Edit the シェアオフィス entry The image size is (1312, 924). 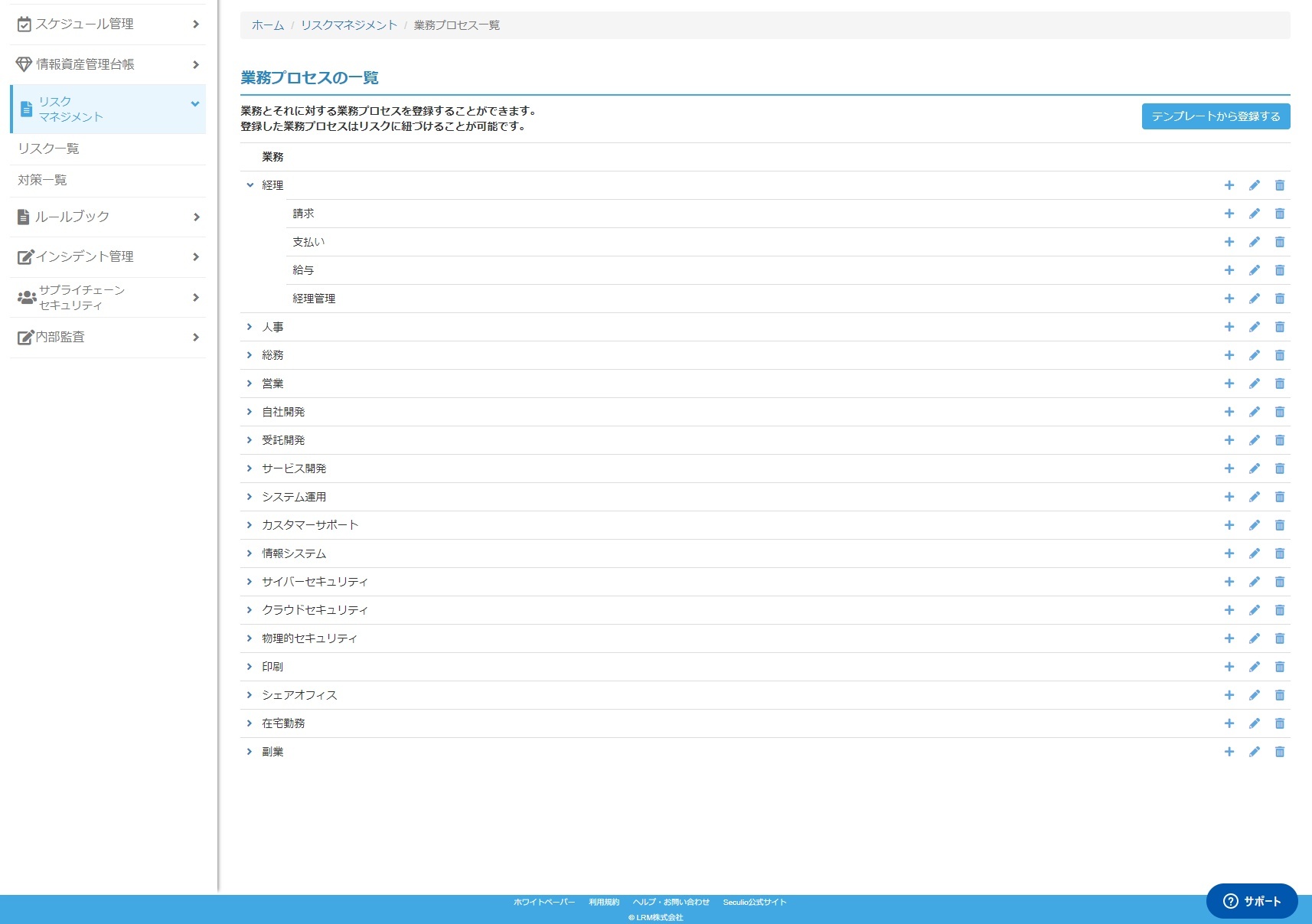point(1254,695)
